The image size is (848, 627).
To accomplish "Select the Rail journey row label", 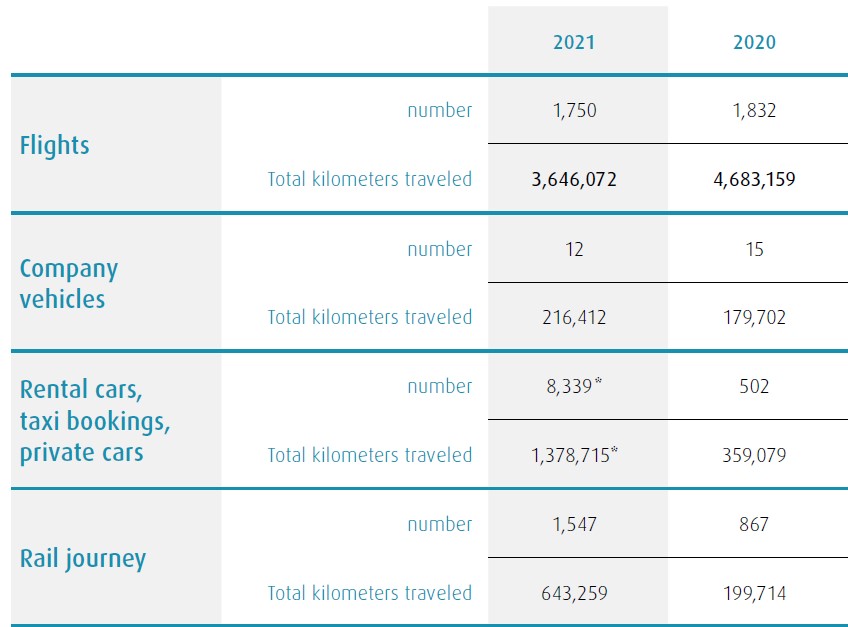I will tap(83, 558).
